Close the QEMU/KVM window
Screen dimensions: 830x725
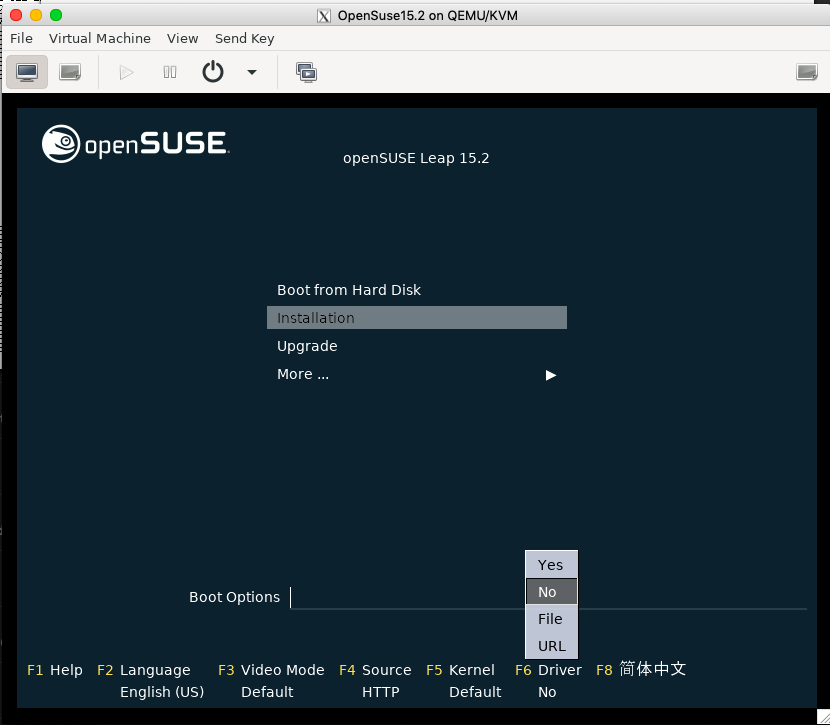[16, 15]
